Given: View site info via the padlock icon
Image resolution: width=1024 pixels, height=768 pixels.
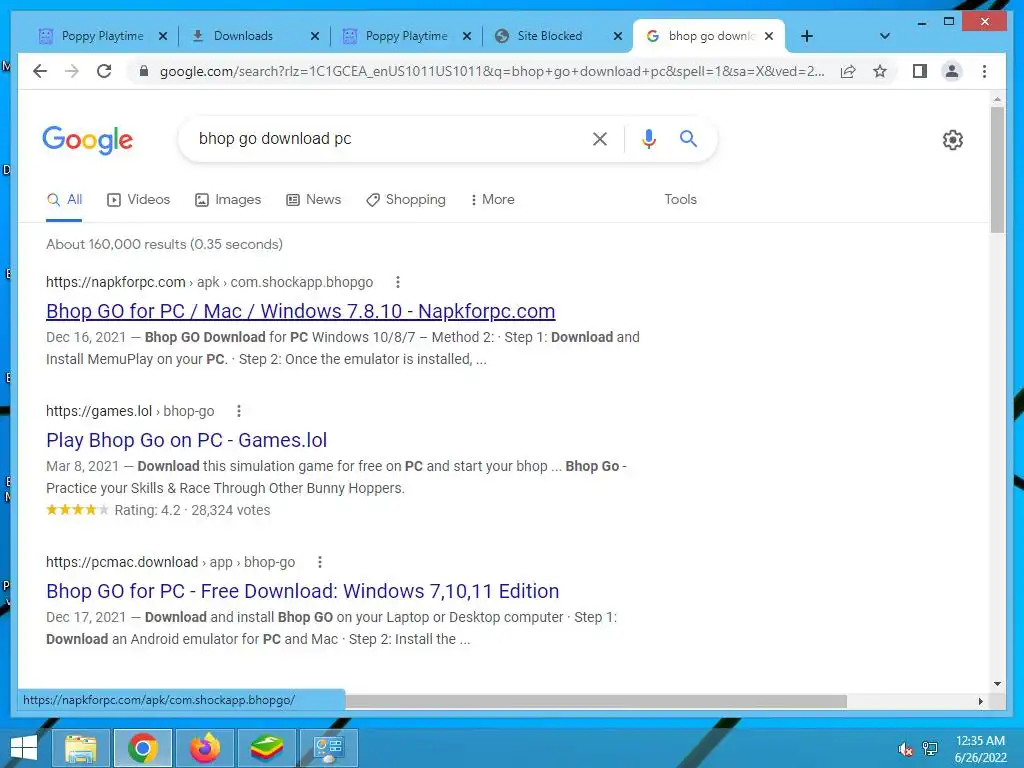Looking at the screenshot, I should [x=144, y=71].
